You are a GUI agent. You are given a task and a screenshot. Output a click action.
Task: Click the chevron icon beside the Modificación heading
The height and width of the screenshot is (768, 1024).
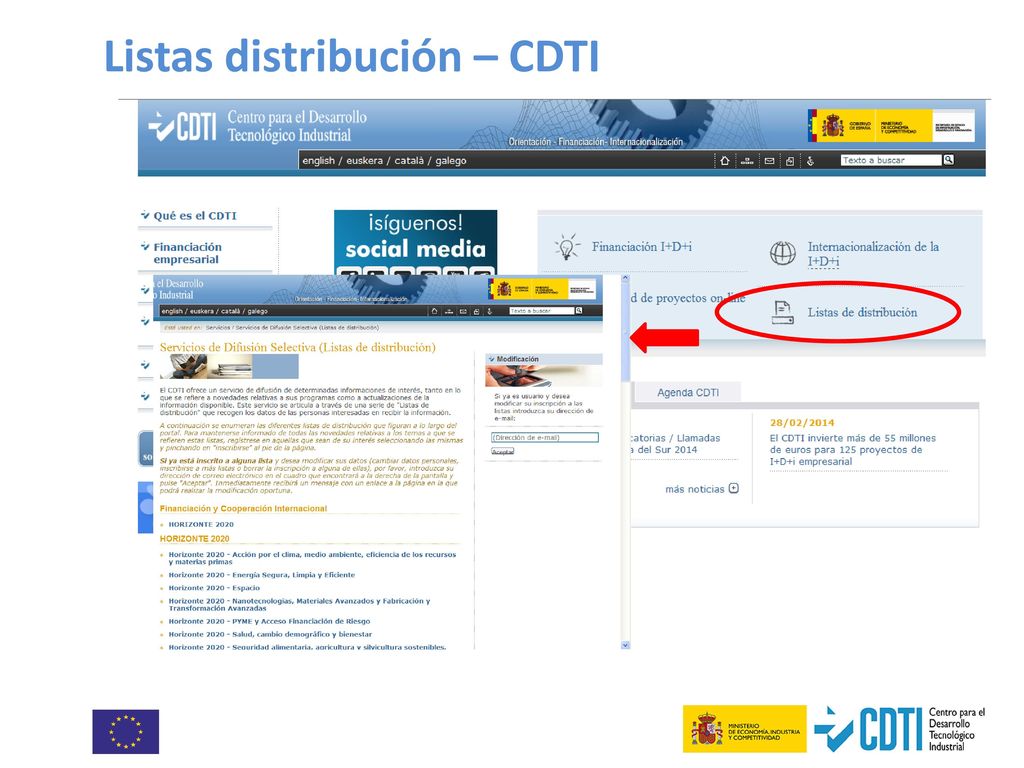pos(491,359)
